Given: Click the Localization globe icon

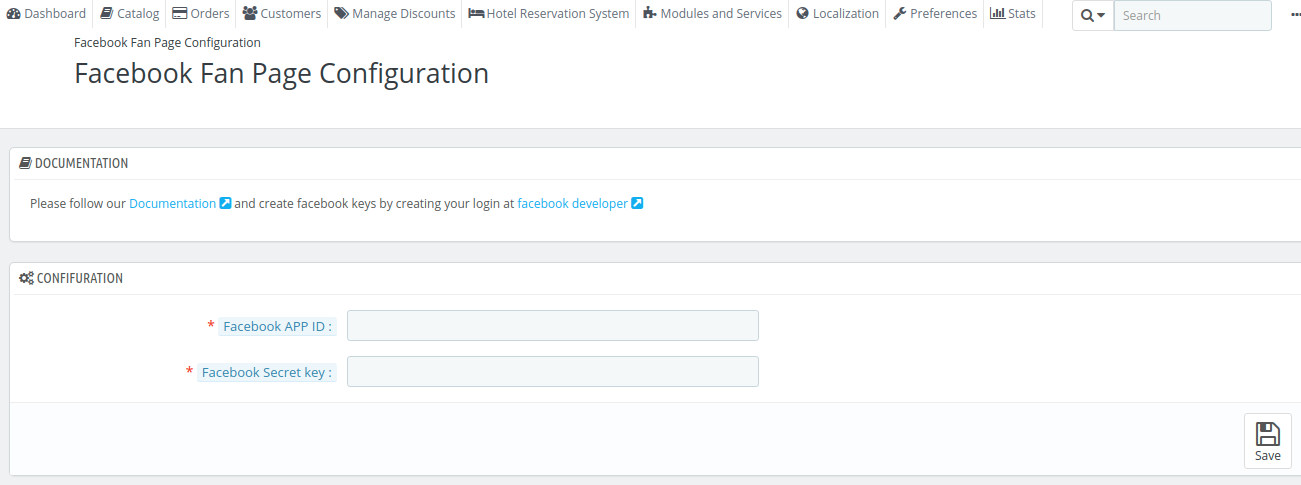Looking at the screenshot, I should point(802,14).
